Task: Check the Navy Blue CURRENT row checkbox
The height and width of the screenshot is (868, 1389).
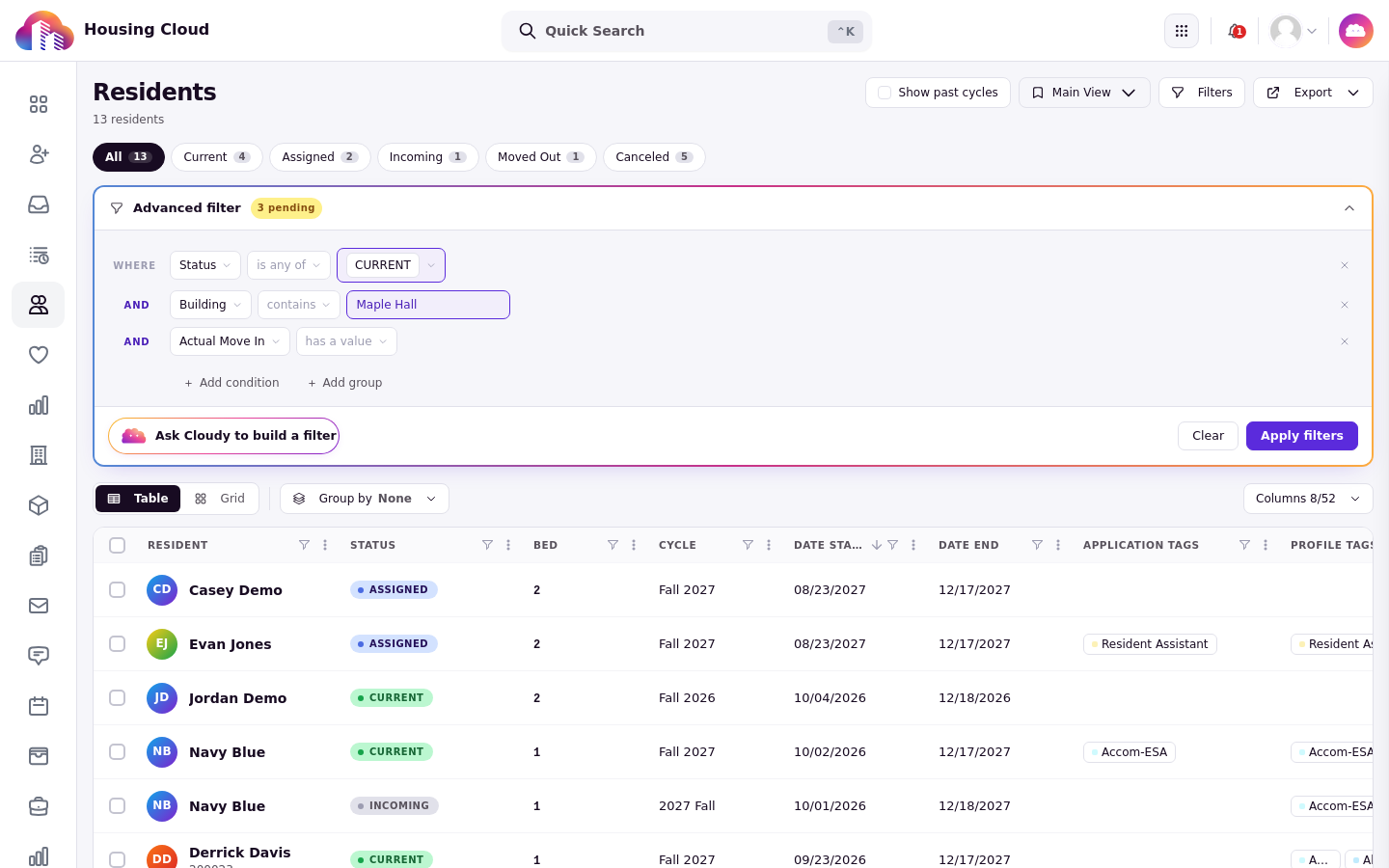Action: coord(118,752)
